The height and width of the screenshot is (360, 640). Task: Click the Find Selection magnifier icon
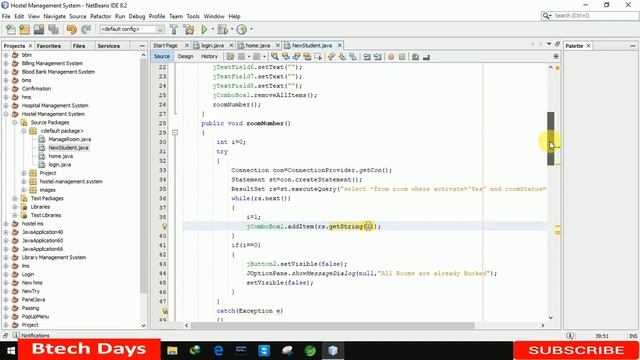click(275, 57)
